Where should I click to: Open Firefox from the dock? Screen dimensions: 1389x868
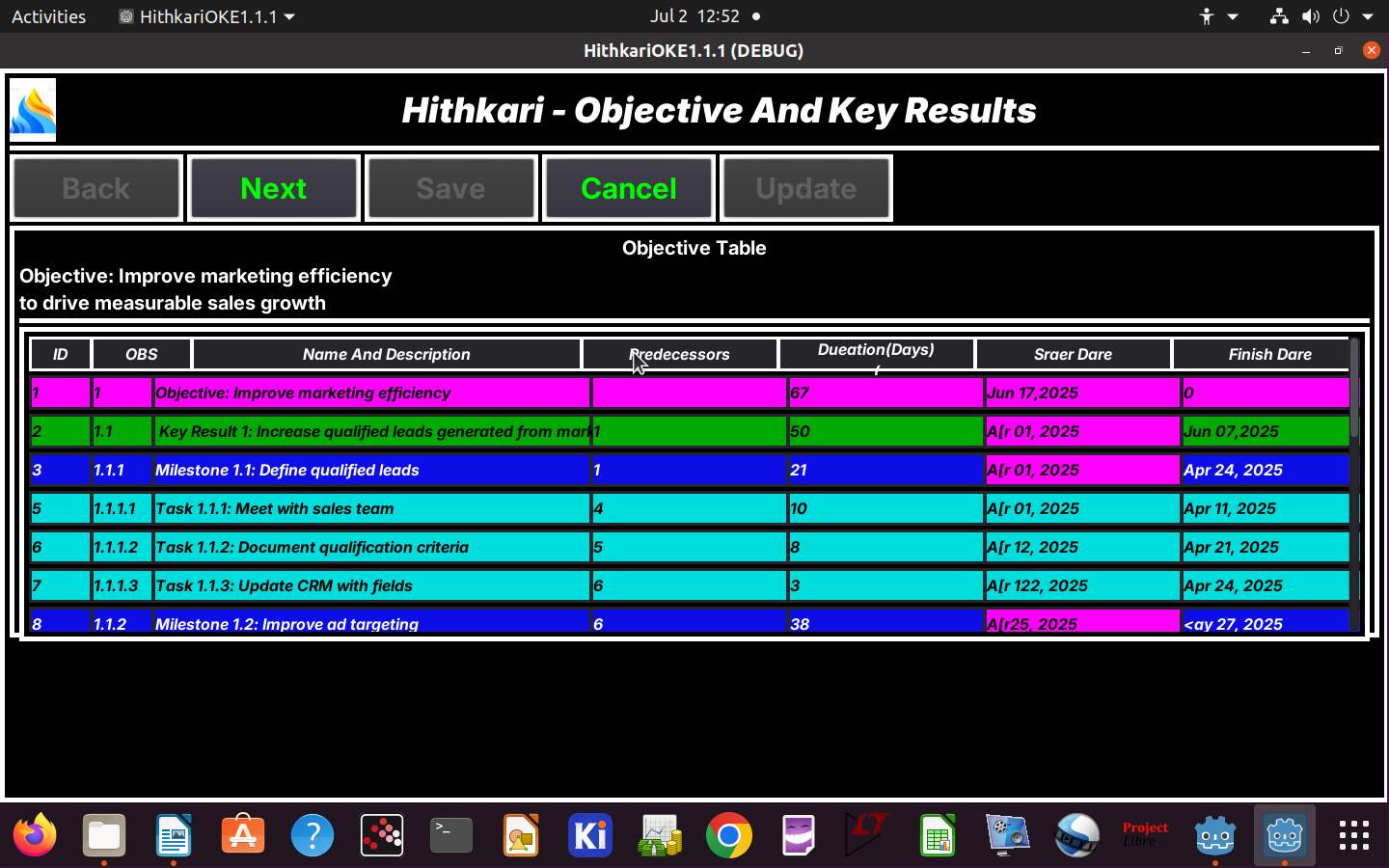(x=35, y=835)
